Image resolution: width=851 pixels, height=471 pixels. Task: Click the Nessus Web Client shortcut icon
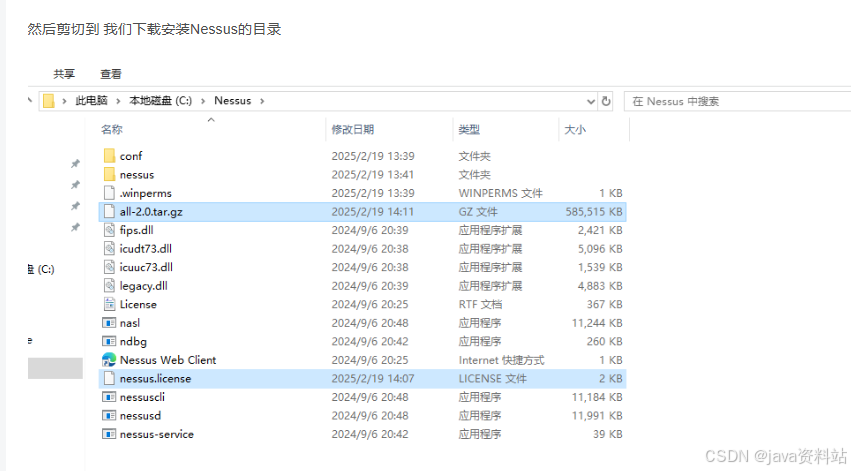pyautogui.click(x=109, y=359)
